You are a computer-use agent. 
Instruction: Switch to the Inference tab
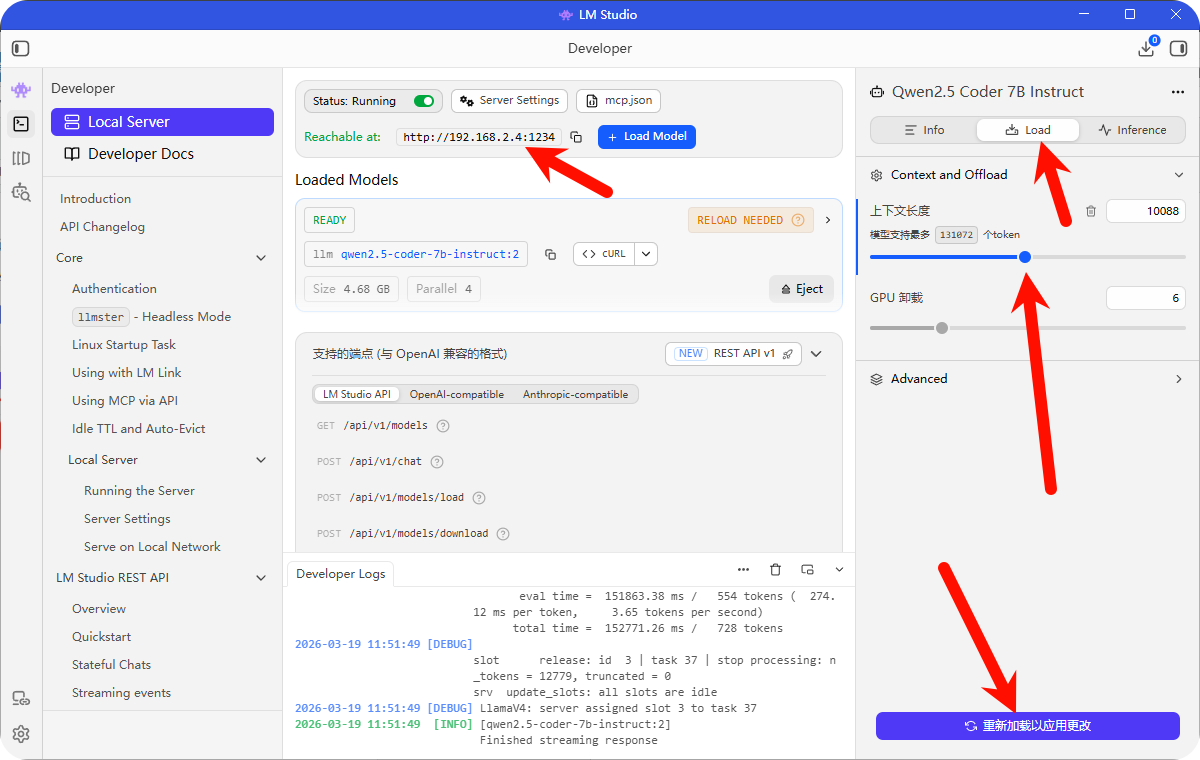pyautogui.click(x=1132, y=130)
